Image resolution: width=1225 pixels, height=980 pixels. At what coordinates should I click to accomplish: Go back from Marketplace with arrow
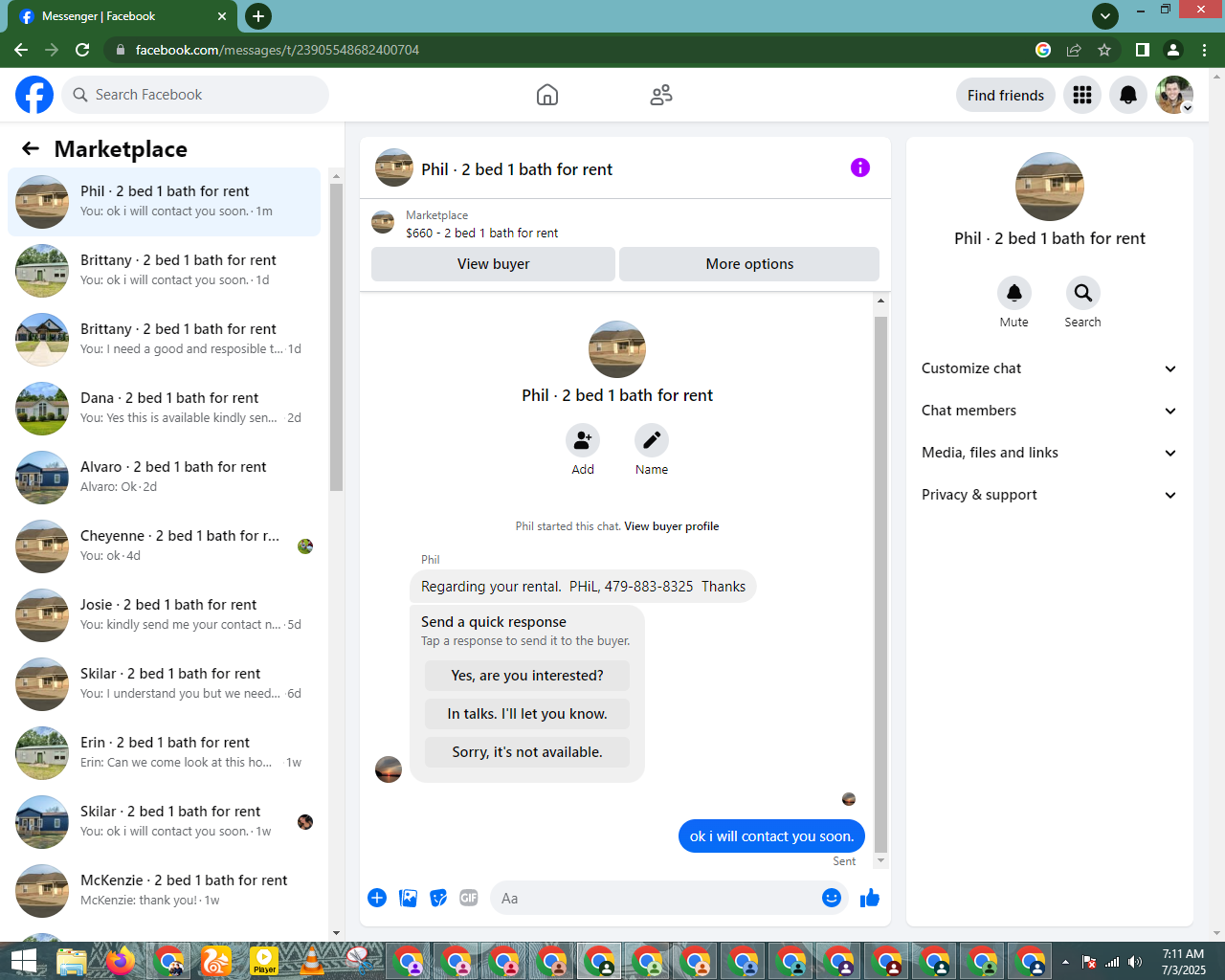[x=31, y=148]
